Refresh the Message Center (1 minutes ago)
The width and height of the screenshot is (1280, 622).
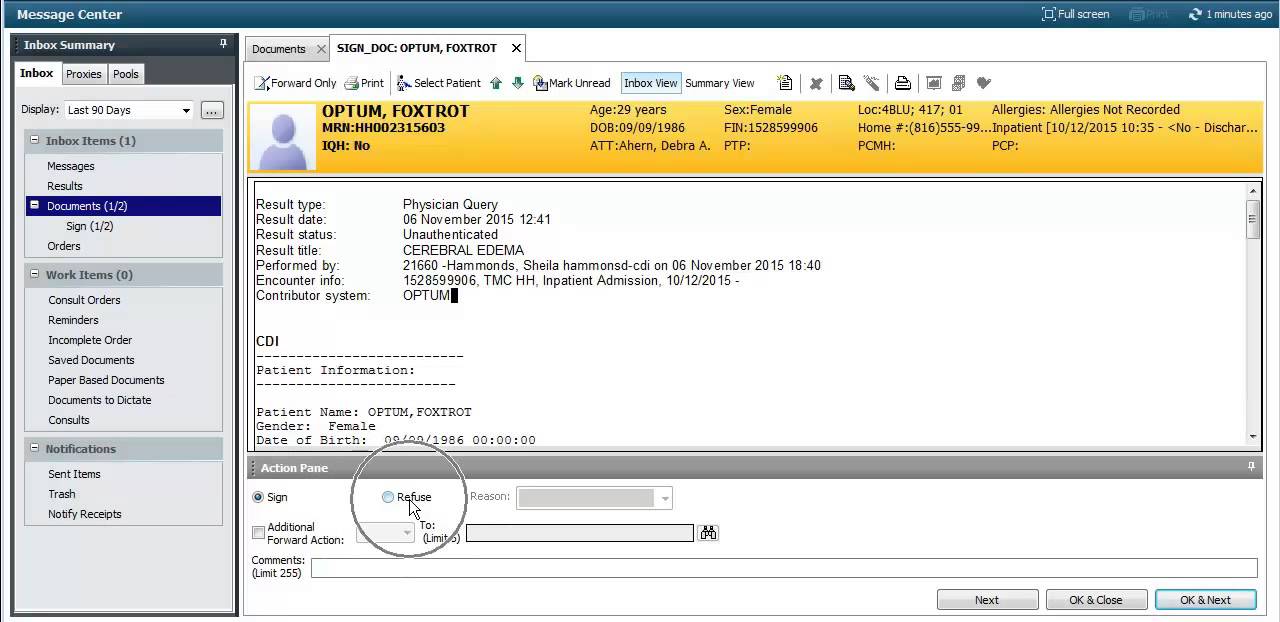[1230, 14]
